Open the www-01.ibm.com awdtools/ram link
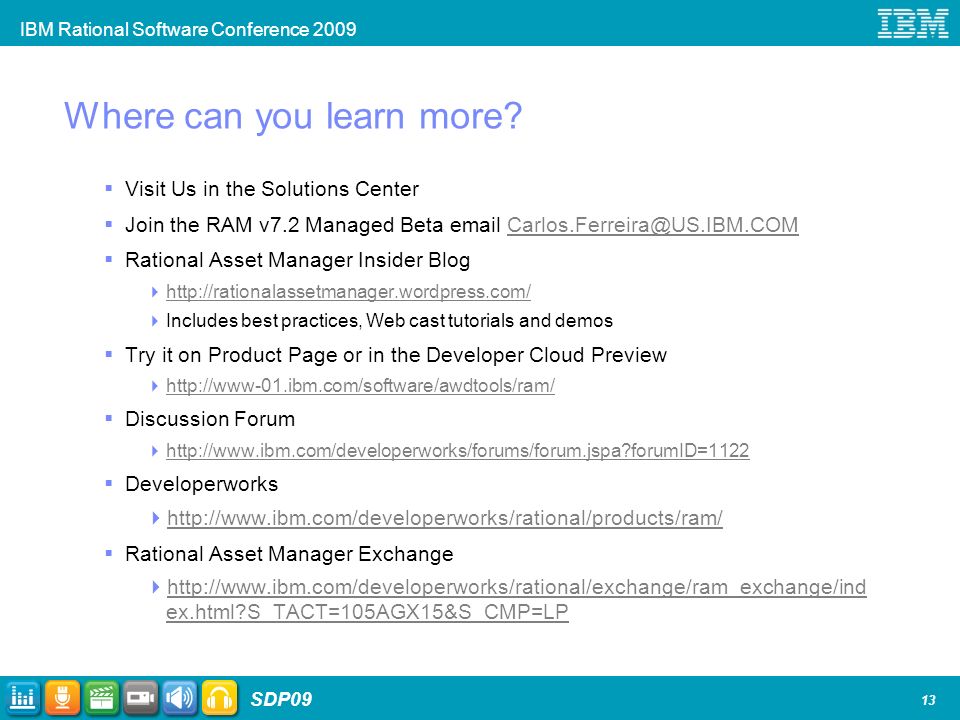Image resolution: width=960 pixels, height=720 pixels. pyautogui.click(x=361, y=386)
